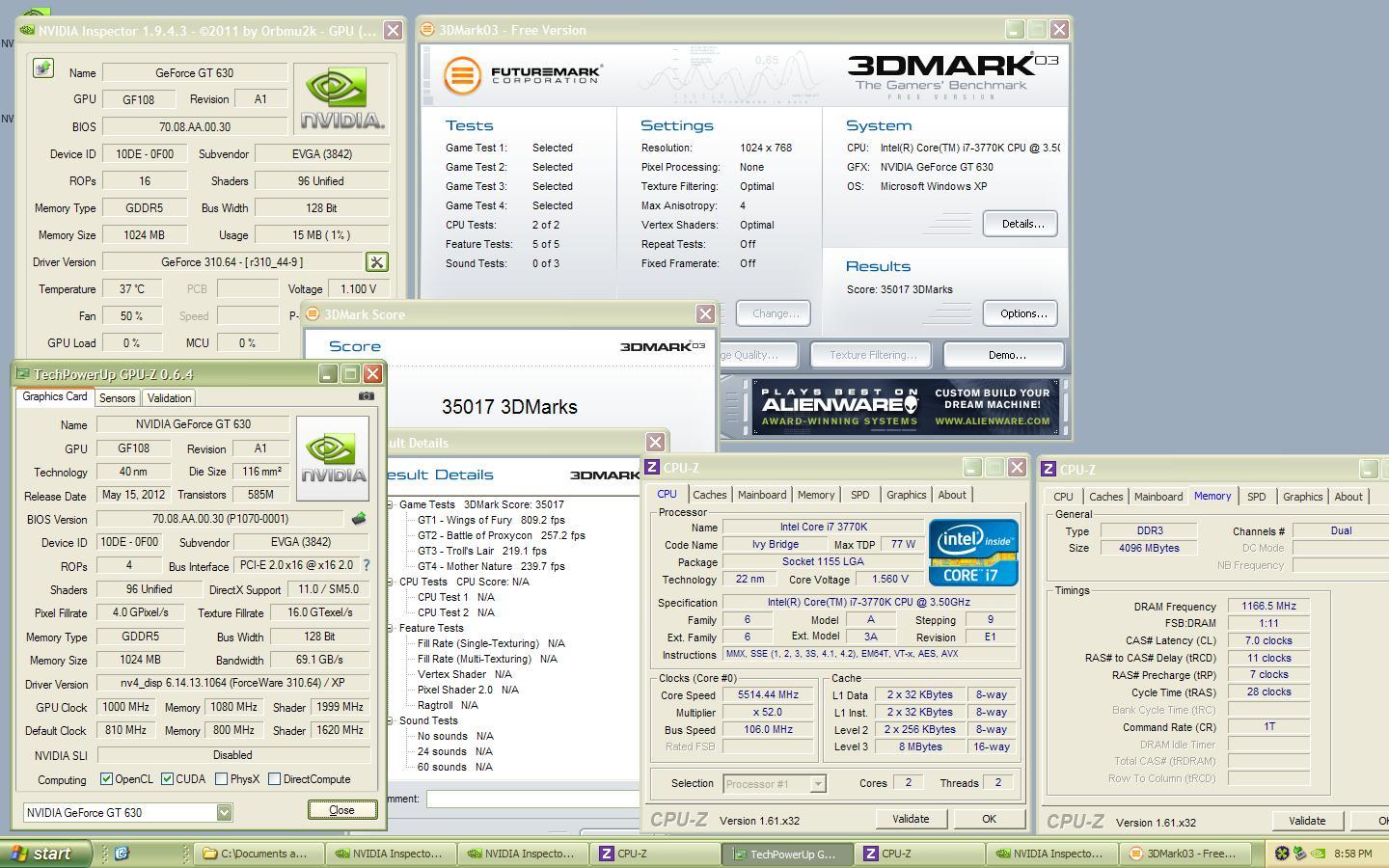Image resolution: width=1389 pixels, height=868 pixels.
Task: Click the NVIDIA Inspector upload icon beside Name
Action: point(42,68)
